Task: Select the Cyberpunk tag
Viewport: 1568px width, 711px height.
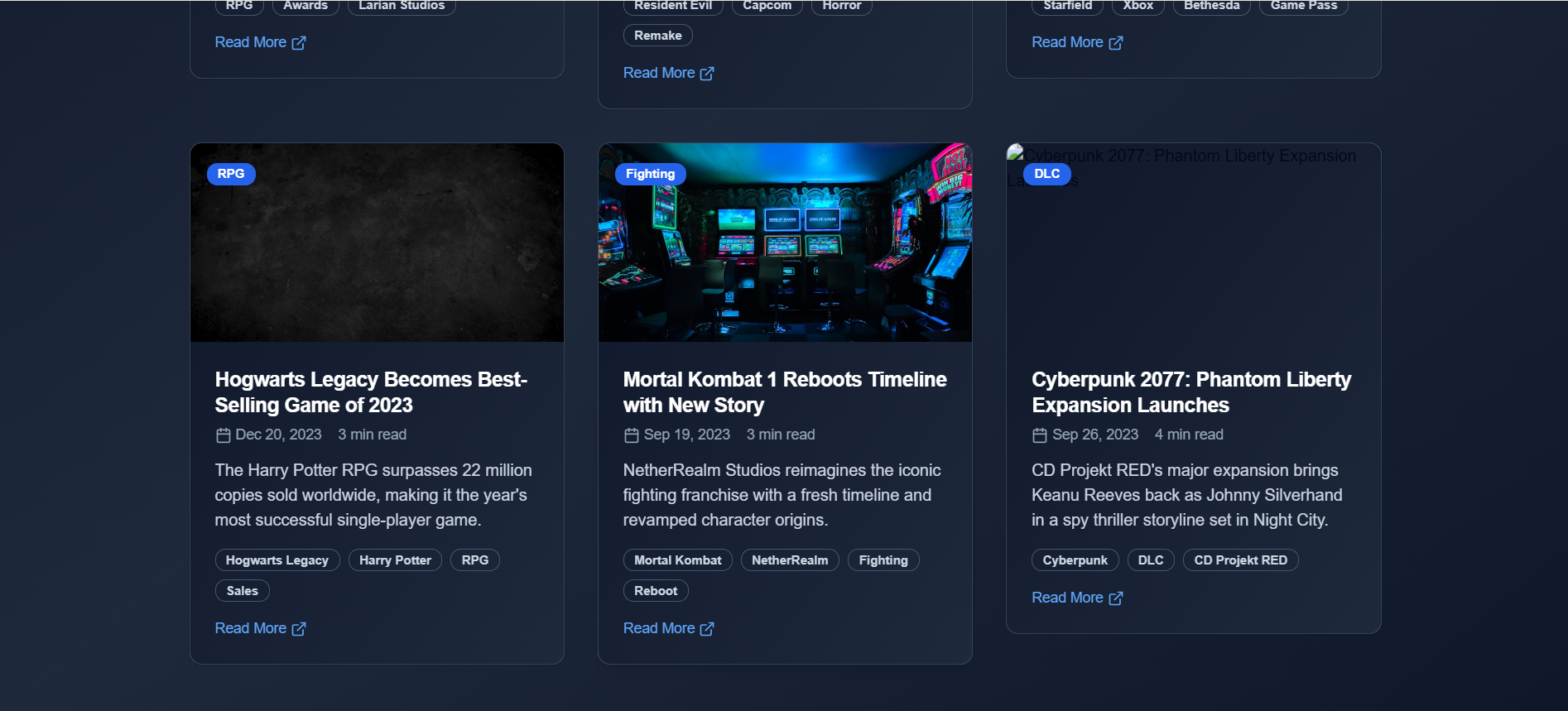Action: click(x=1075, y=560)
